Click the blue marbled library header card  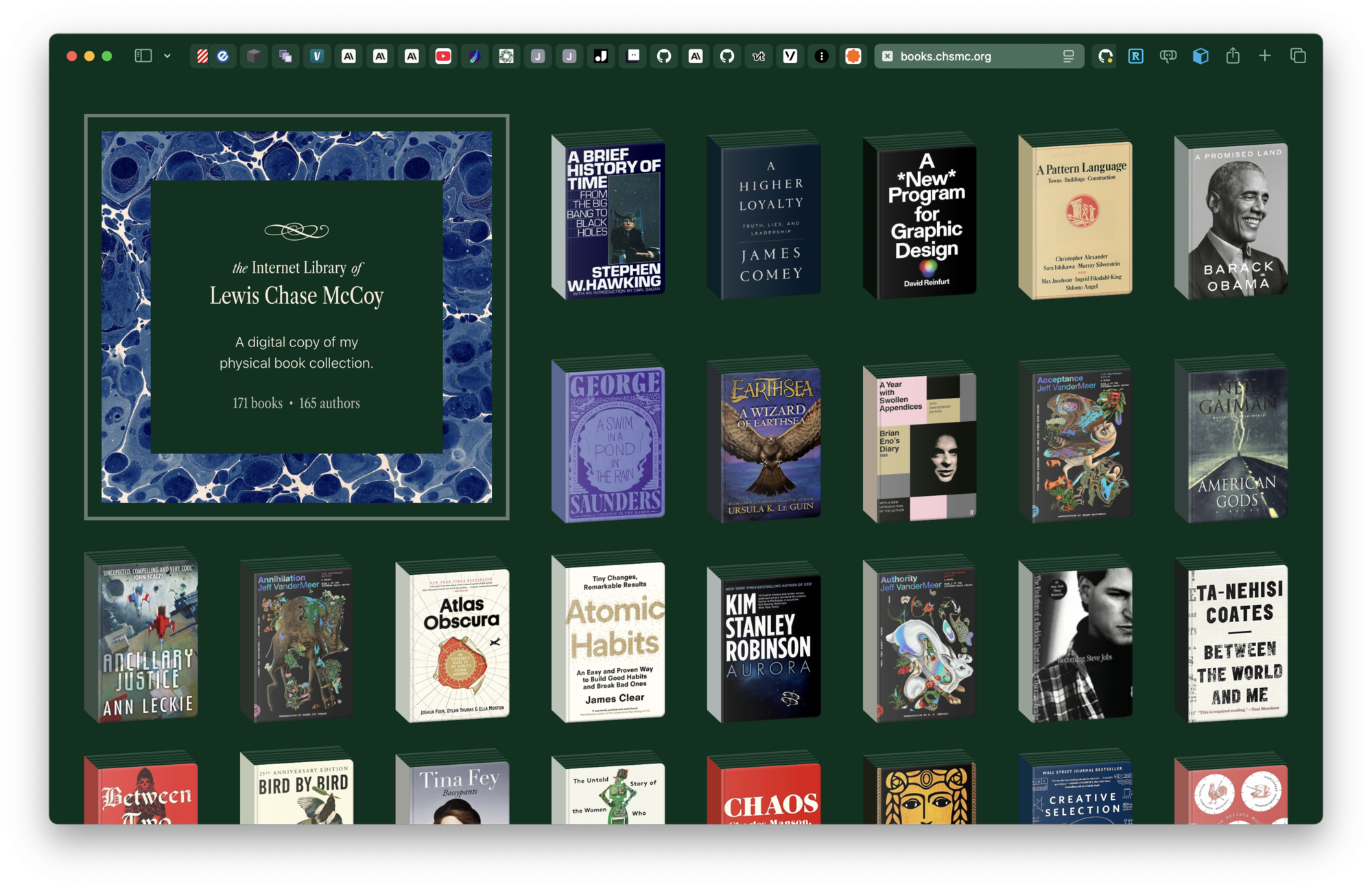(296, 317)
